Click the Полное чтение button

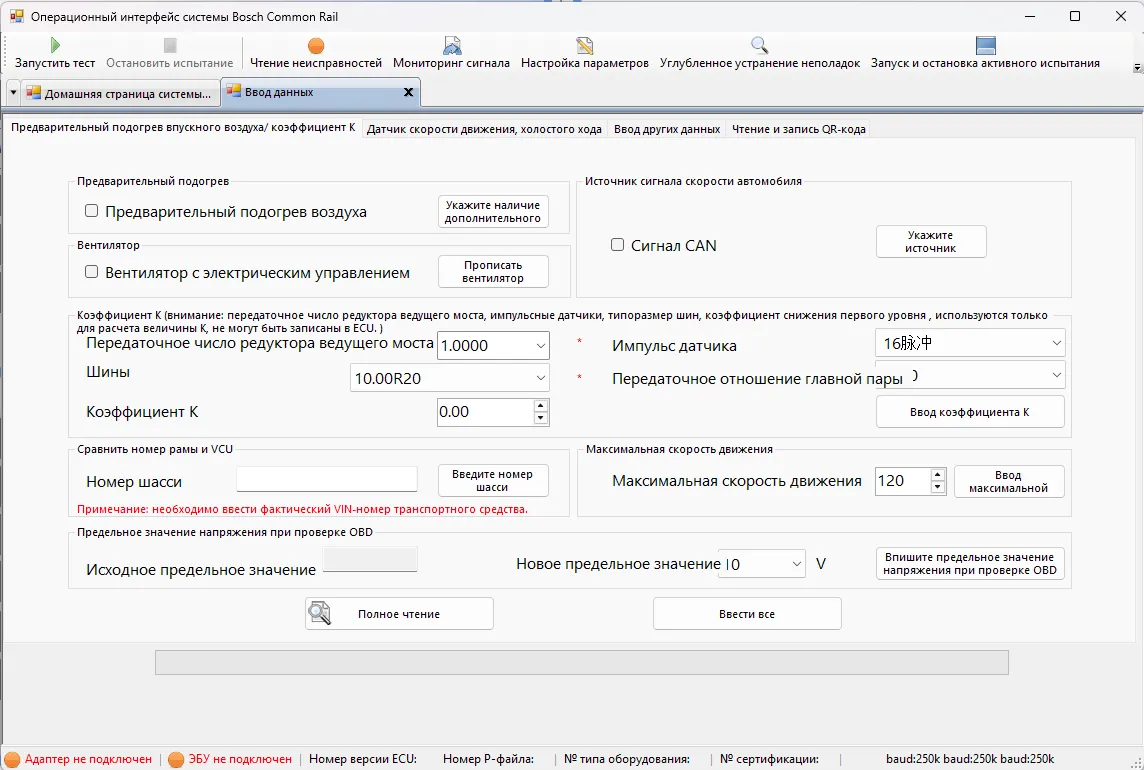click(x=399, y=614)
